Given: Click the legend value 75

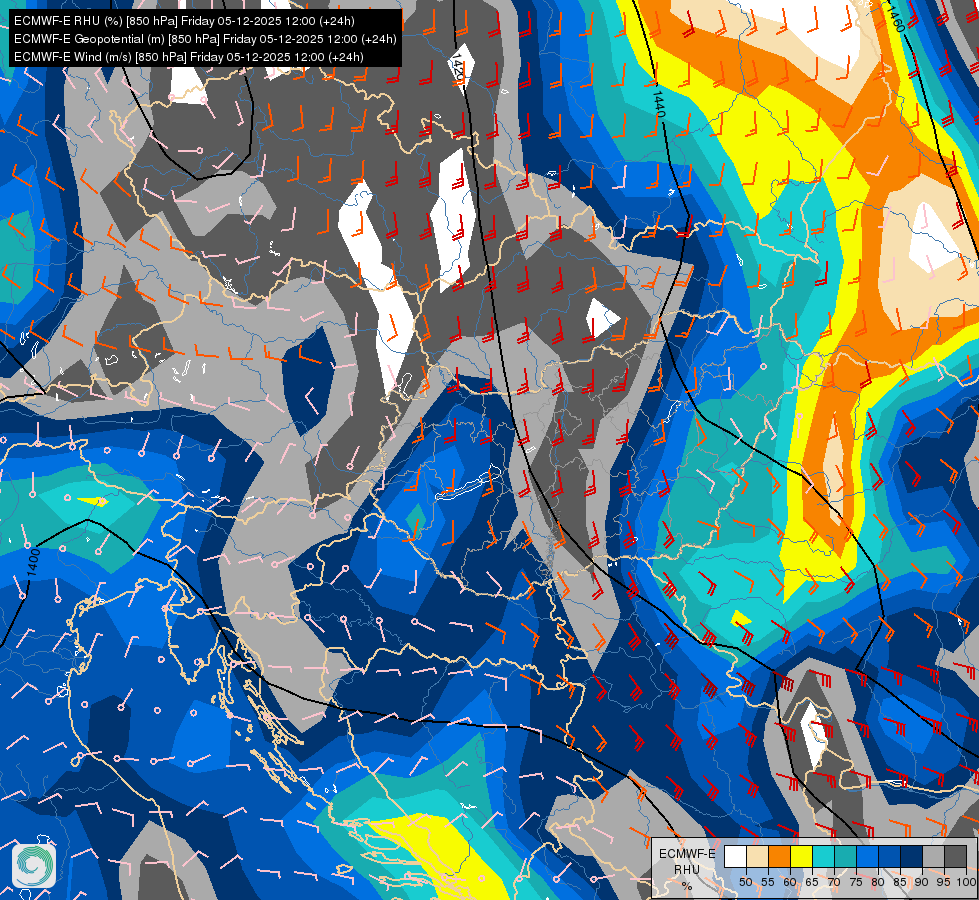Looking at the screenshot, I should pyautogui.click(x=856, y=882).
